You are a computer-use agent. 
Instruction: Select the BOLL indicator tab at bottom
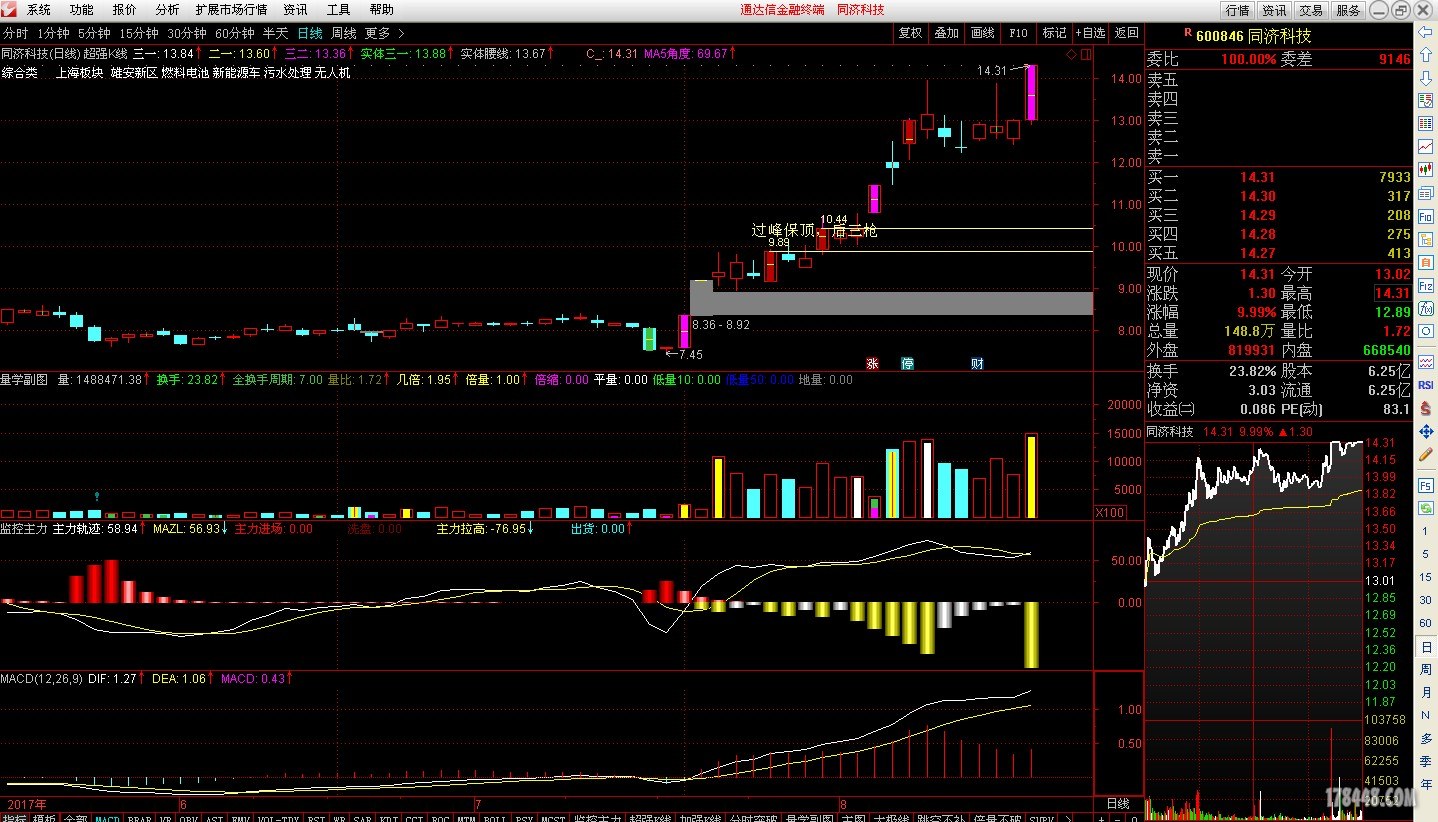495,818
